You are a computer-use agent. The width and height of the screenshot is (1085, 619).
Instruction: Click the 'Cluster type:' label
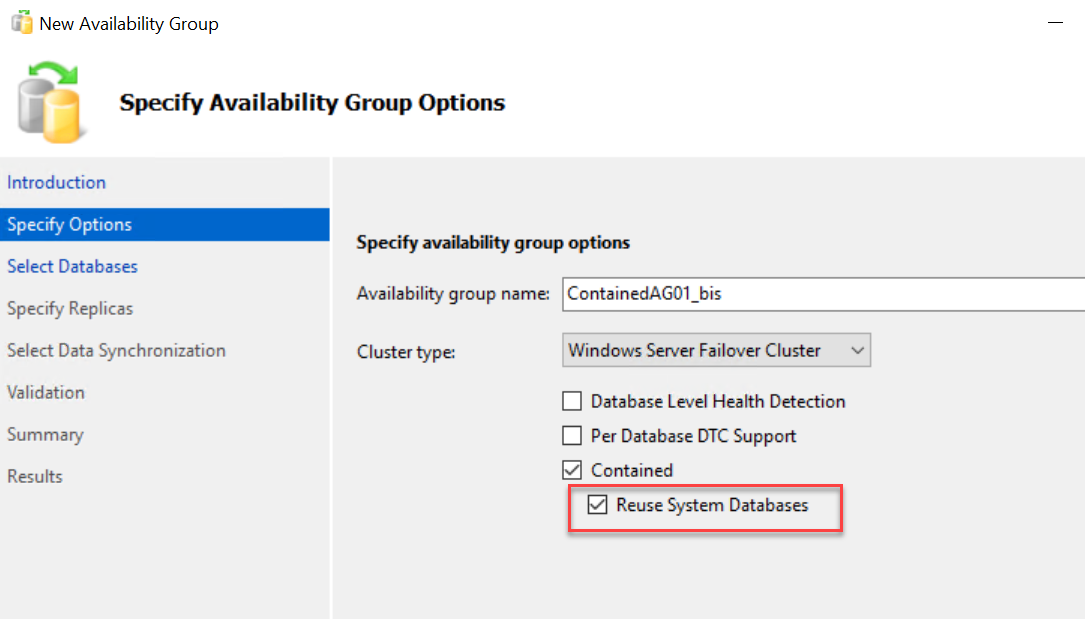(406, 351)
